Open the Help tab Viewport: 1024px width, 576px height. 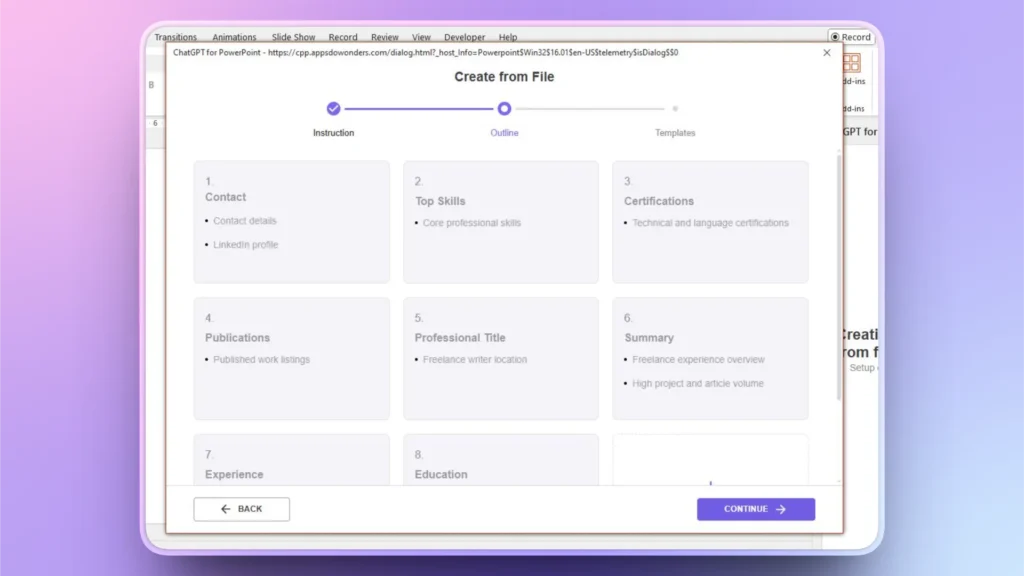click(x=508, y=36)
